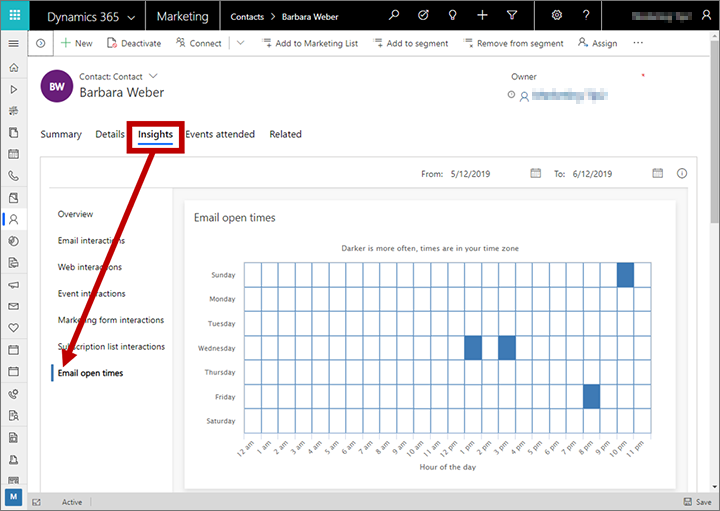Select the Insights tab
This screenshot has width=720, height=511.
155,135
